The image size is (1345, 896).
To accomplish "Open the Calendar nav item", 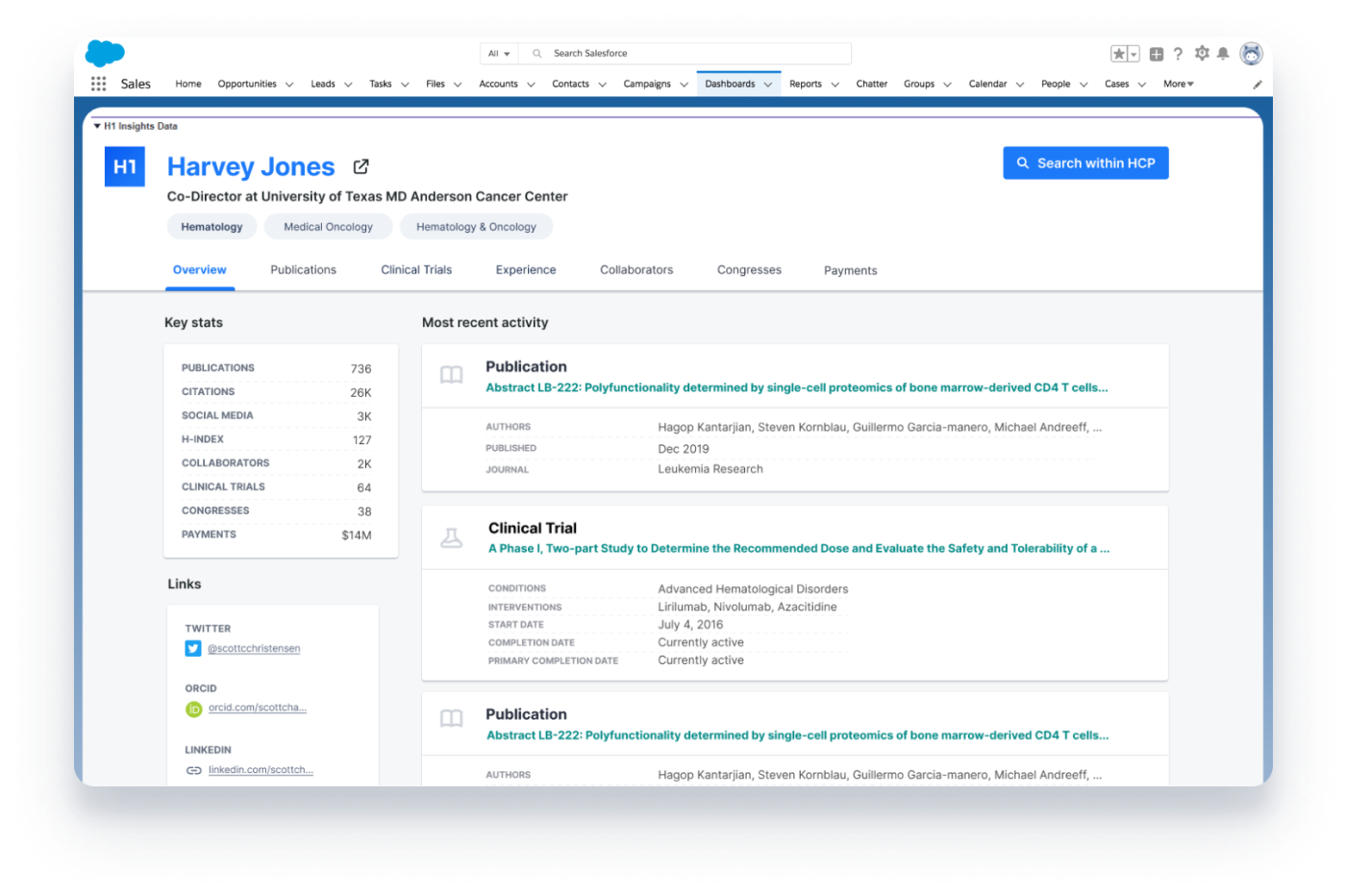I will (987, 84).
